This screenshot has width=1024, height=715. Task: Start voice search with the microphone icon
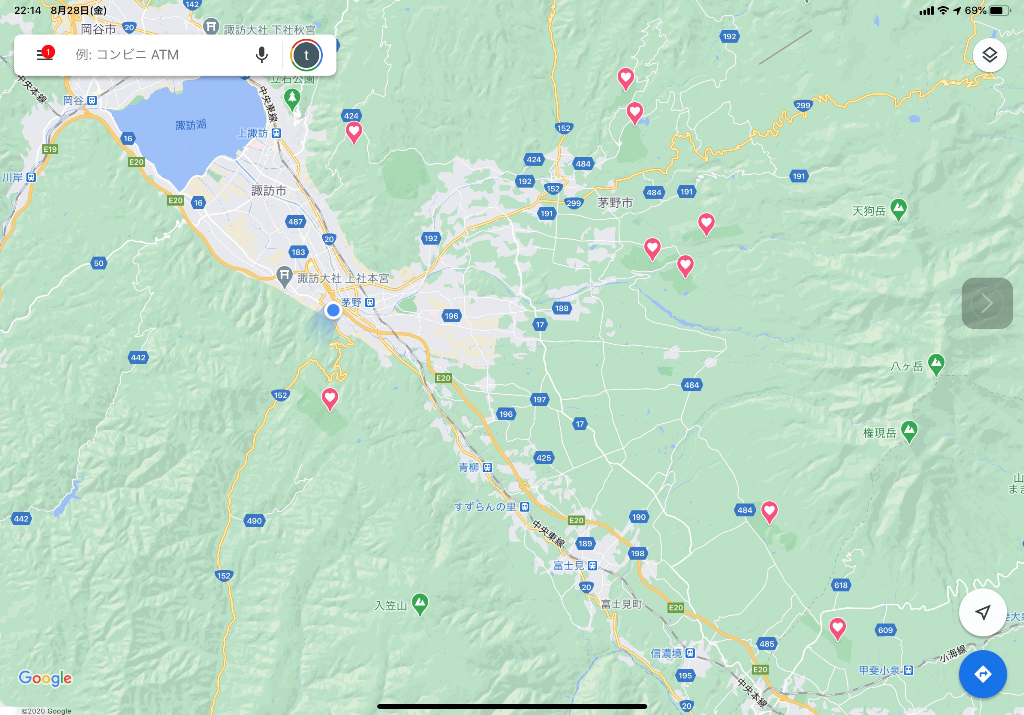(x=262, y=55)
